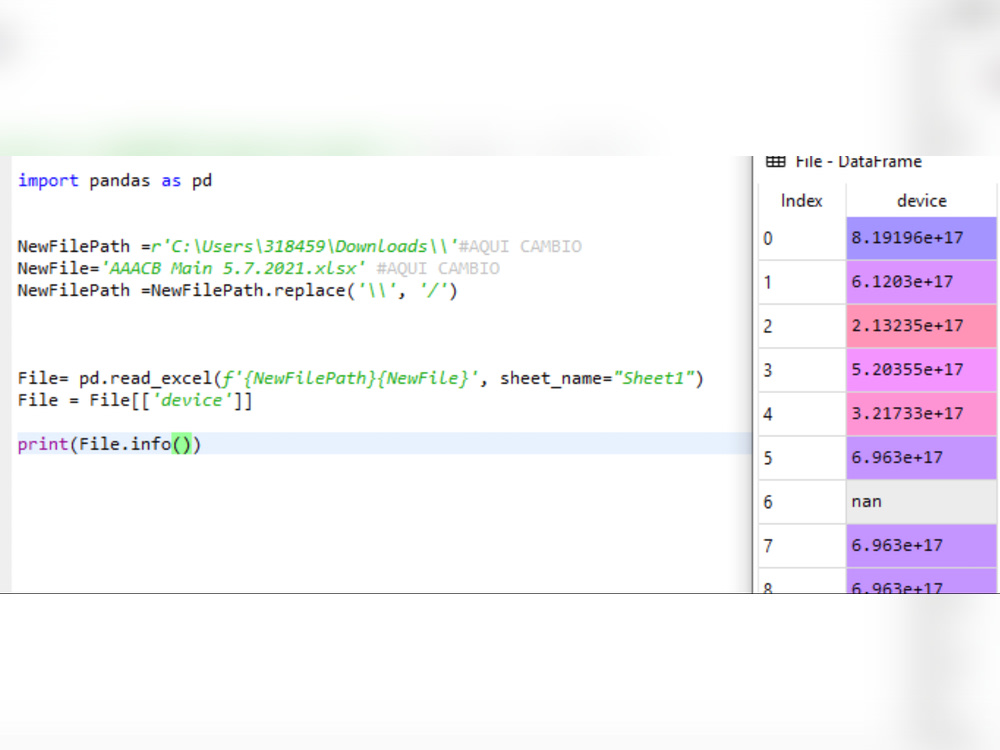This screenshot has width=1000, height=750.
Task: Click the 'AAACB Main 5.7.2021.xlsx' filename string
Action: click(x=233, y=268)
